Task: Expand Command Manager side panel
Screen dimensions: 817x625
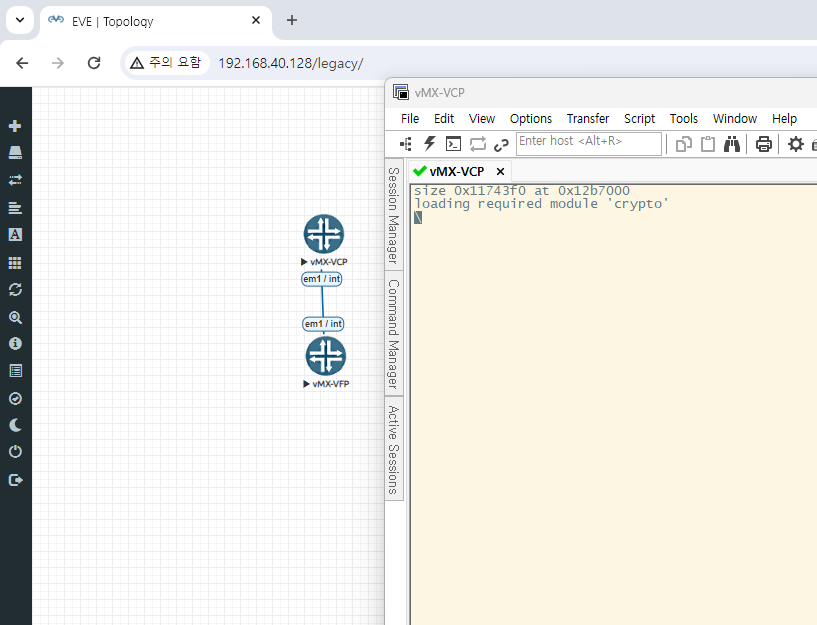Action: click(394, 334)
